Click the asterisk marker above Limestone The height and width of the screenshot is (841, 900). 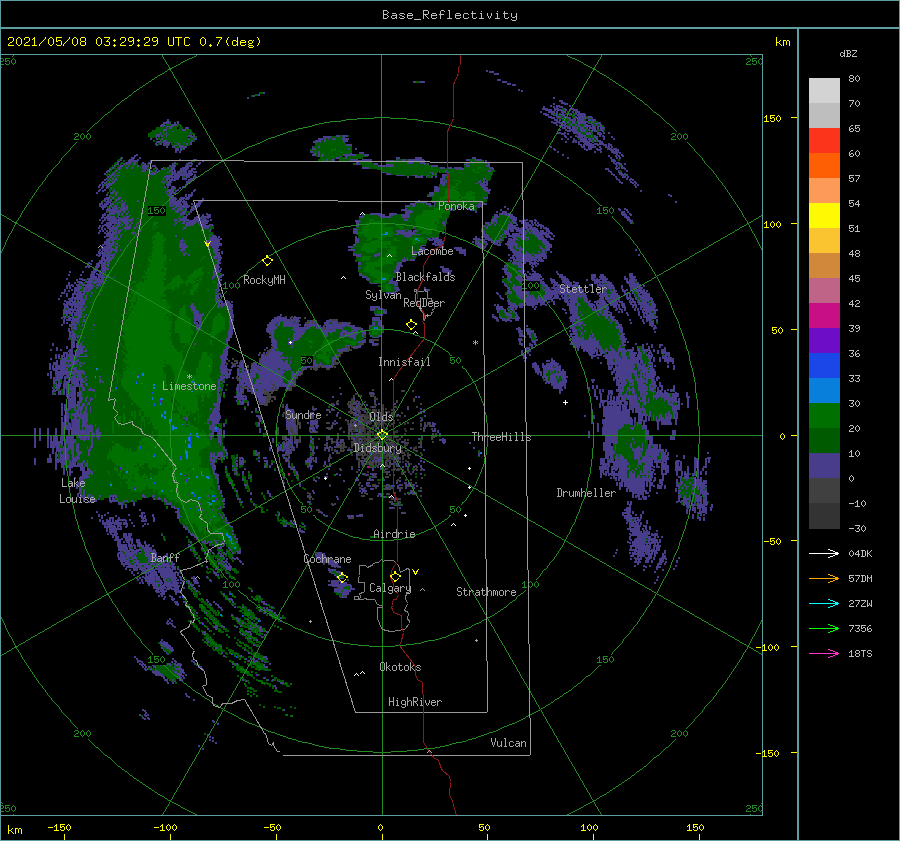click(x=189, y=377)
